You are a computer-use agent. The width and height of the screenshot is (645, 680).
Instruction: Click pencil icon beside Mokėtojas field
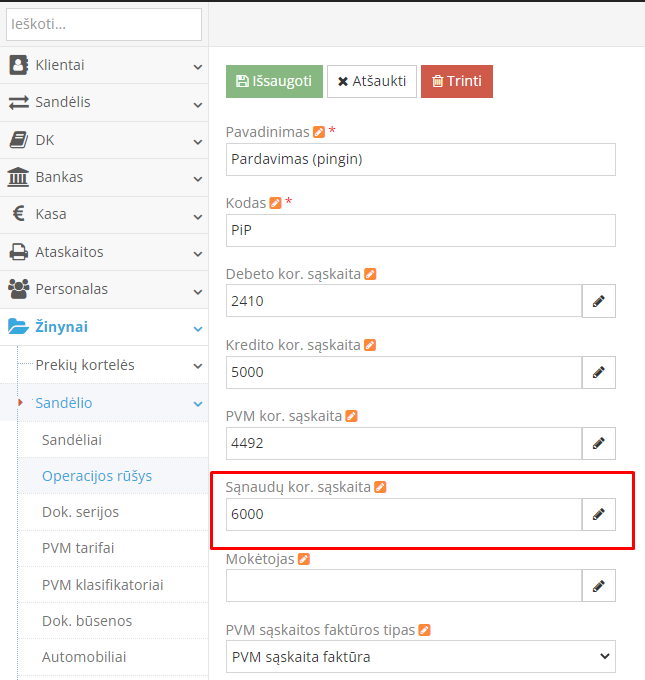coord(598,585)
